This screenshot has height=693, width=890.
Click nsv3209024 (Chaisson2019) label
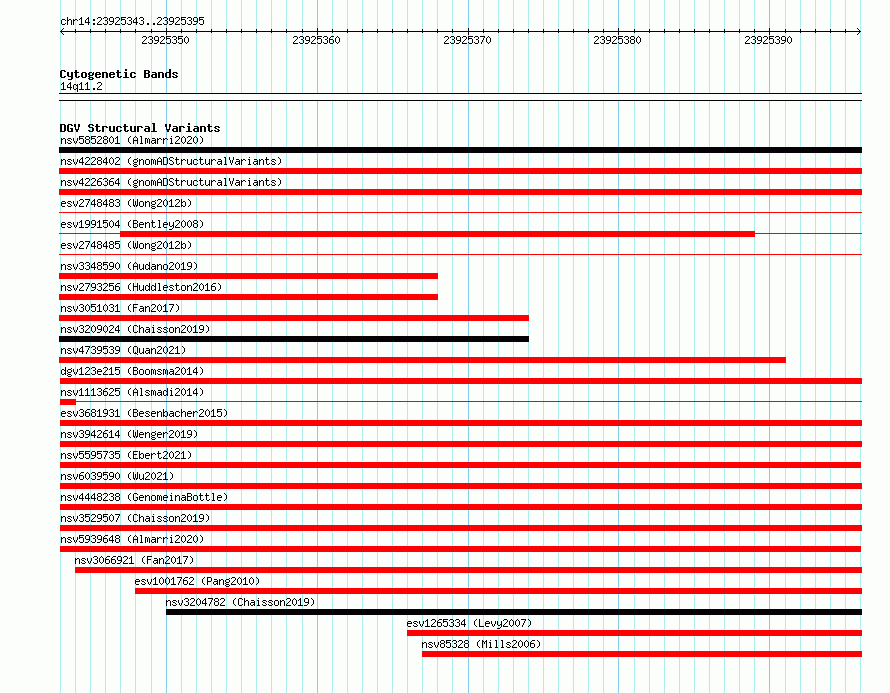point(135,329)
